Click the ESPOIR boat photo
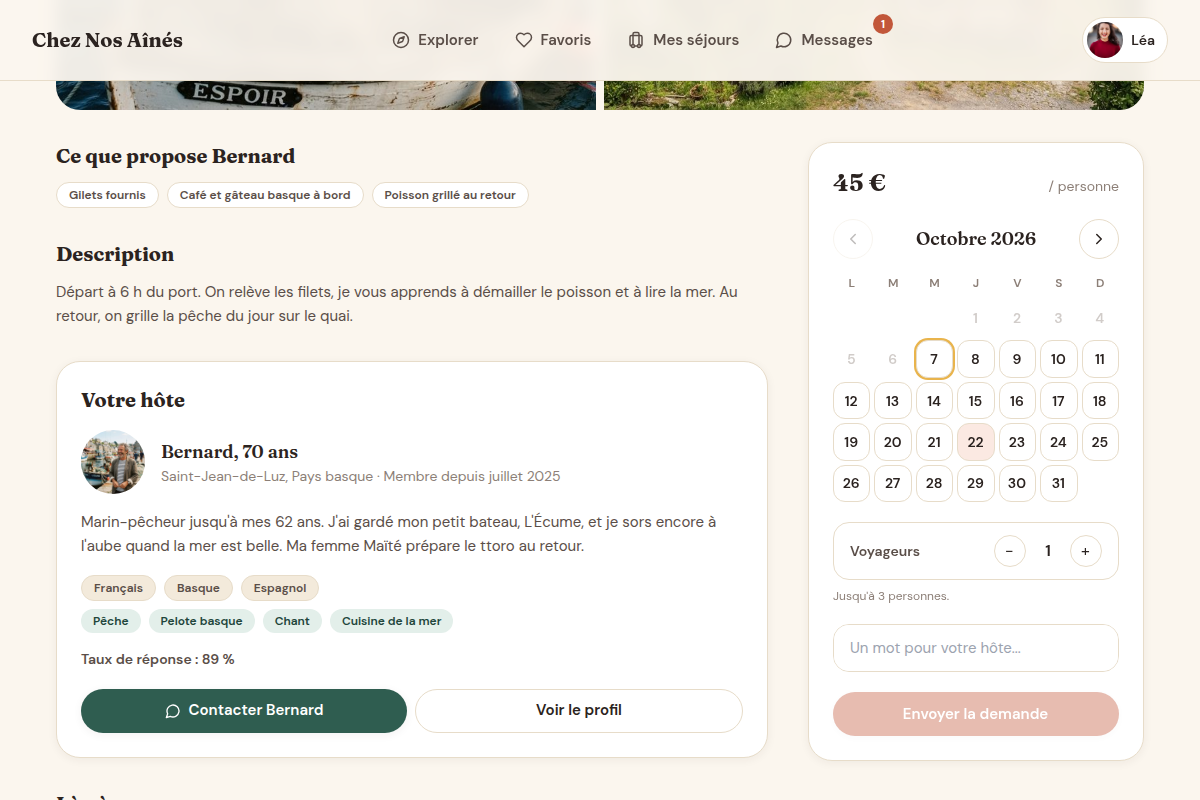The height and width of the screenshot is (800, 1200). (x=326, y=94)
